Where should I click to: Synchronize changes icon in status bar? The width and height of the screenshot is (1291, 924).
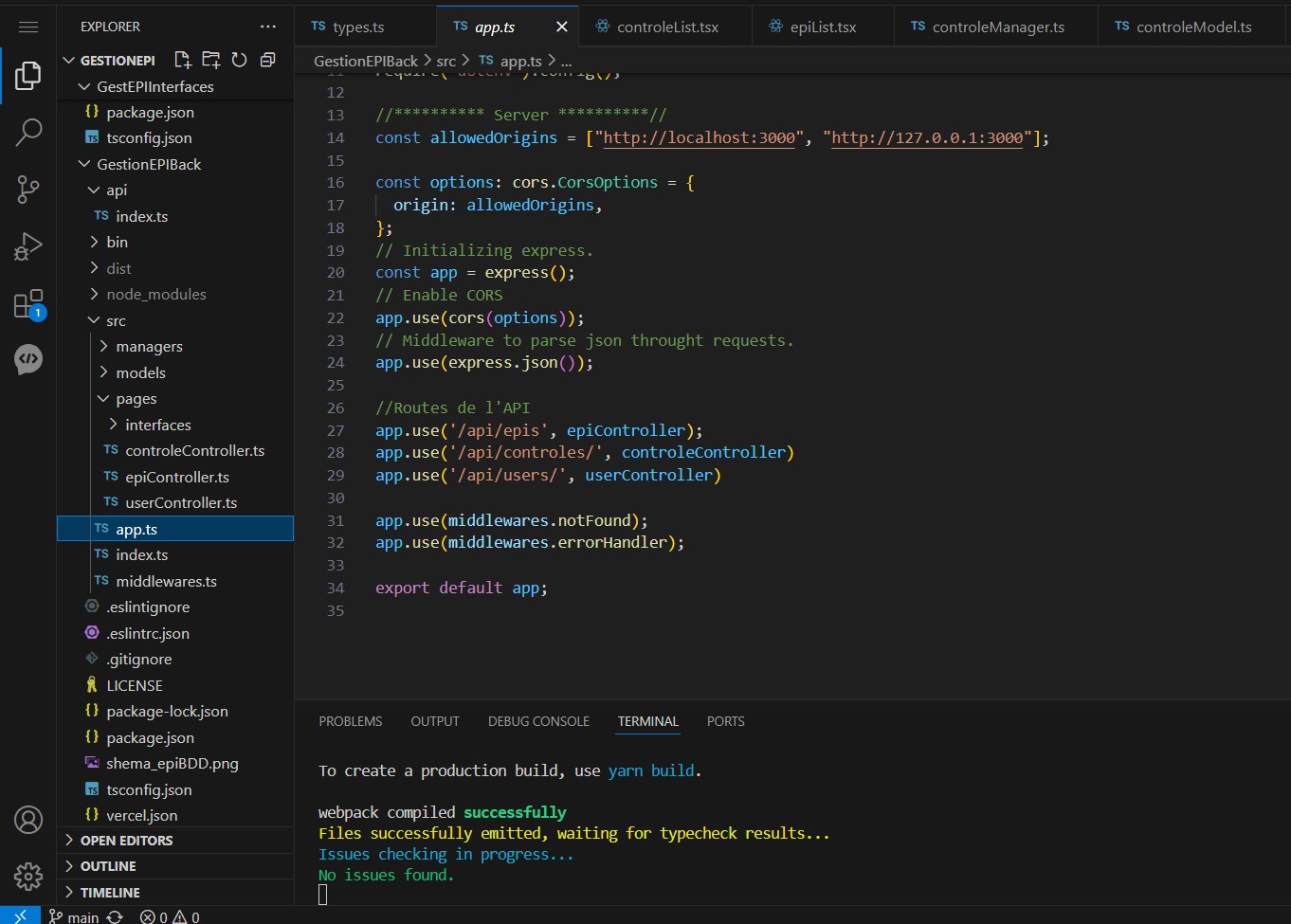pyautogui.click(x=115, y=916)
